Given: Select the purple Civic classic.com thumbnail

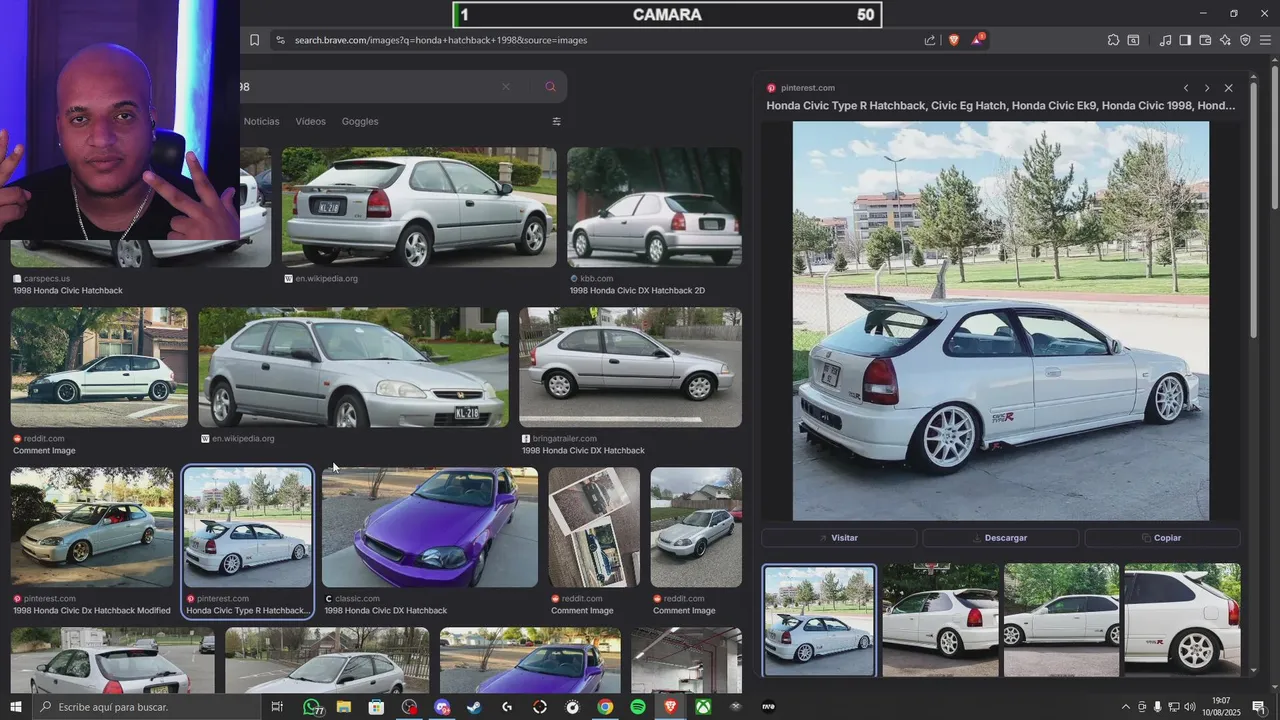Looking at the screenshot, I should pos(430,527).
